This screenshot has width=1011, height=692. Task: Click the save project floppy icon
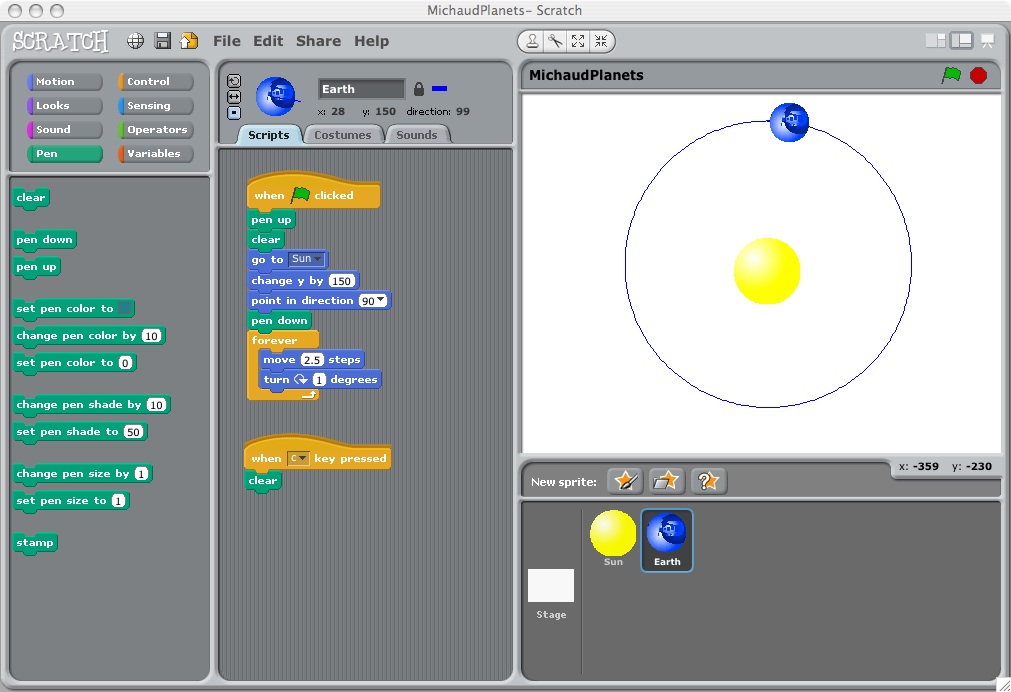pos(162,41)
